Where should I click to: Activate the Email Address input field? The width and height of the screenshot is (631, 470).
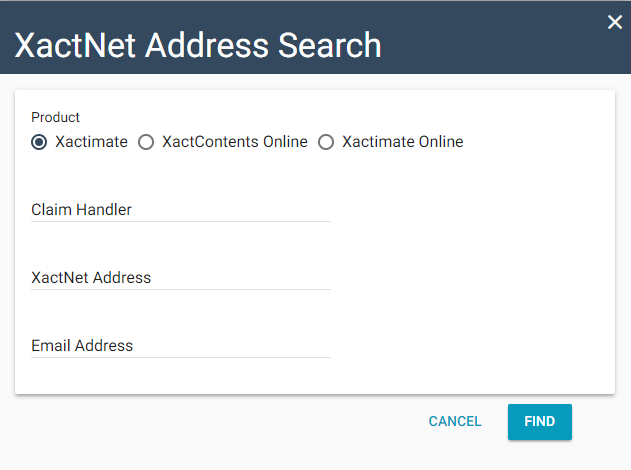coord(180,345)
